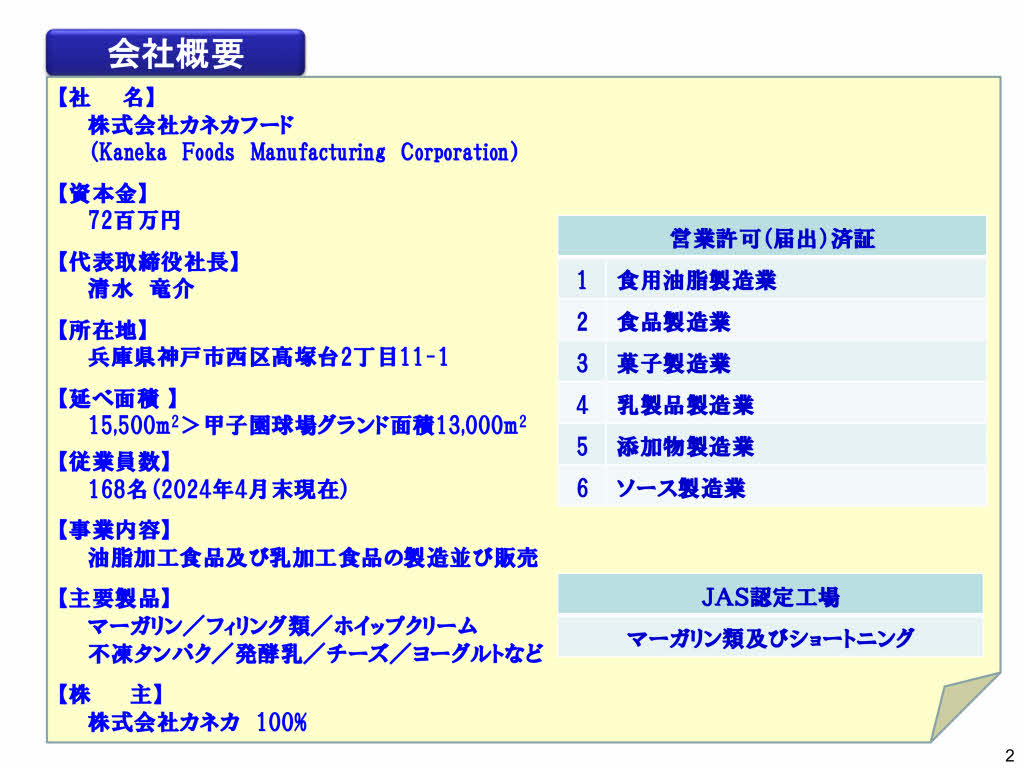Screen dimensions: 1024x768
Task: Click the 【資本金】 heading
Action: tap(103, 193)
